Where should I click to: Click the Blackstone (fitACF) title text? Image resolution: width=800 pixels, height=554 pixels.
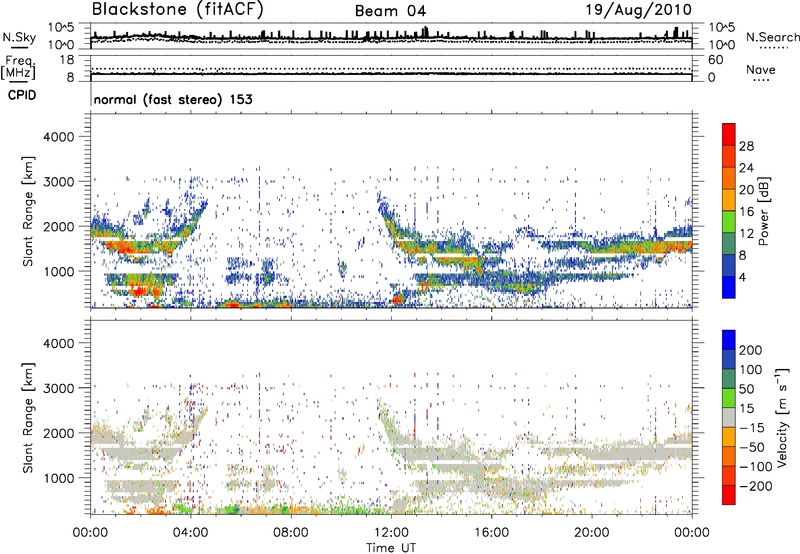click(x=177, y=9)
